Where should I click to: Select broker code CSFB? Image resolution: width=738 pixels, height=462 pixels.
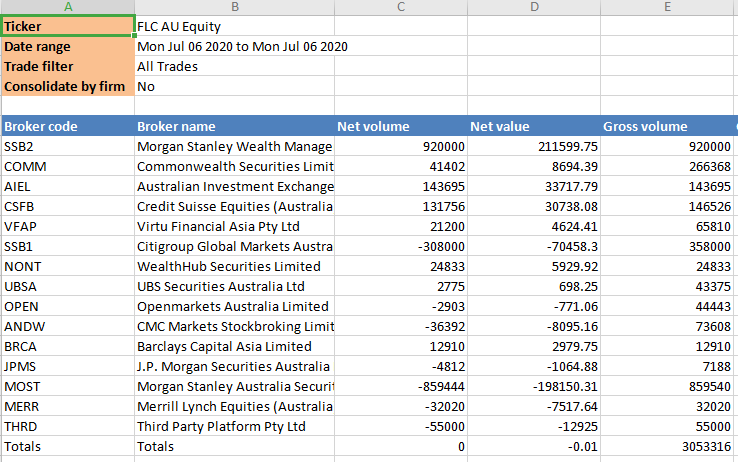point(68,206)
